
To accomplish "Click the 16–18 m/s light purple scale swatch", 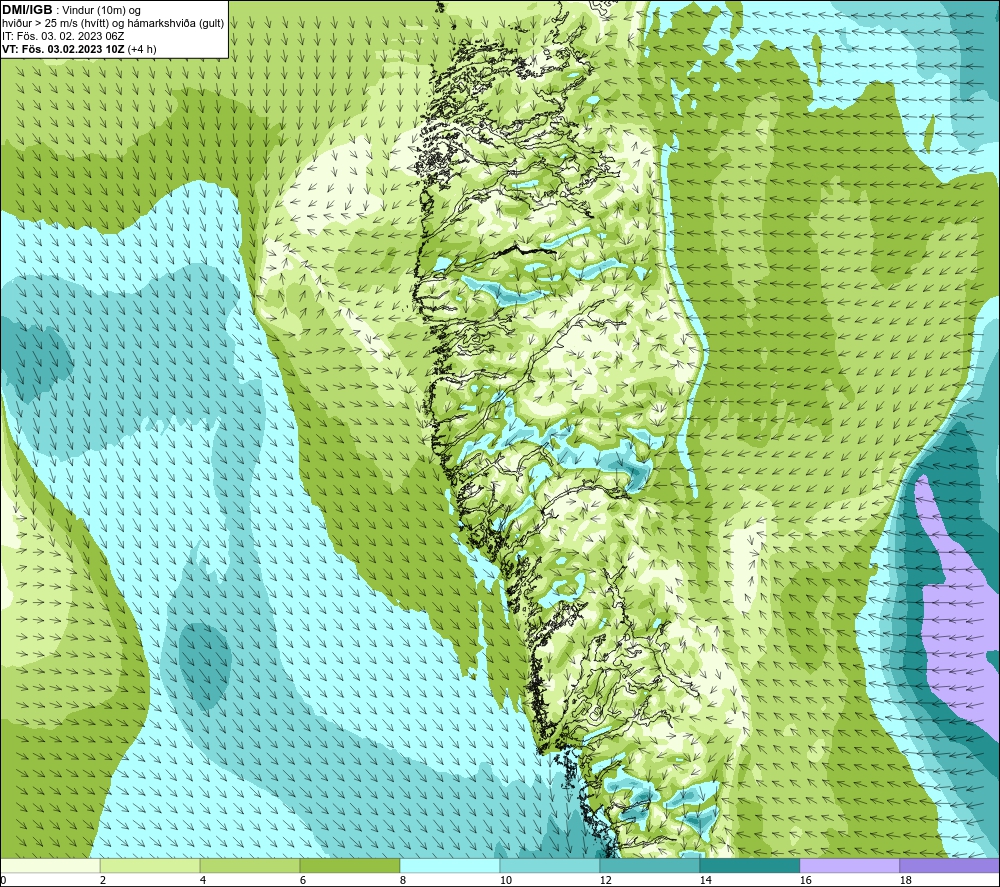I will 849,865.
